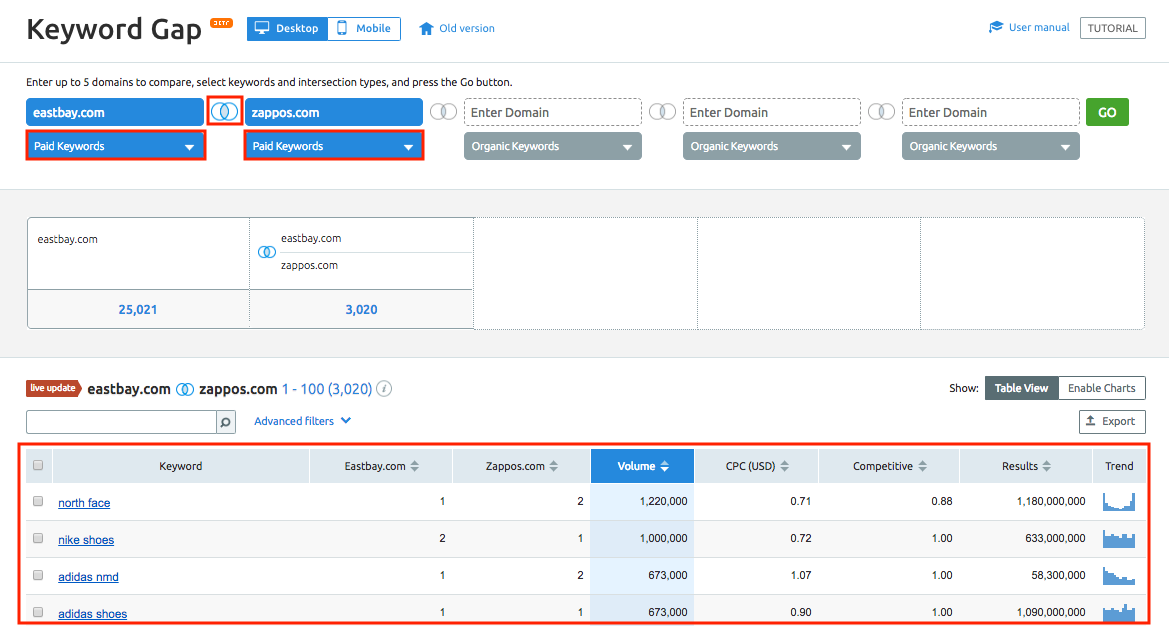
Task: Sort by Eastbay.com column
Action: pos(381,466)
